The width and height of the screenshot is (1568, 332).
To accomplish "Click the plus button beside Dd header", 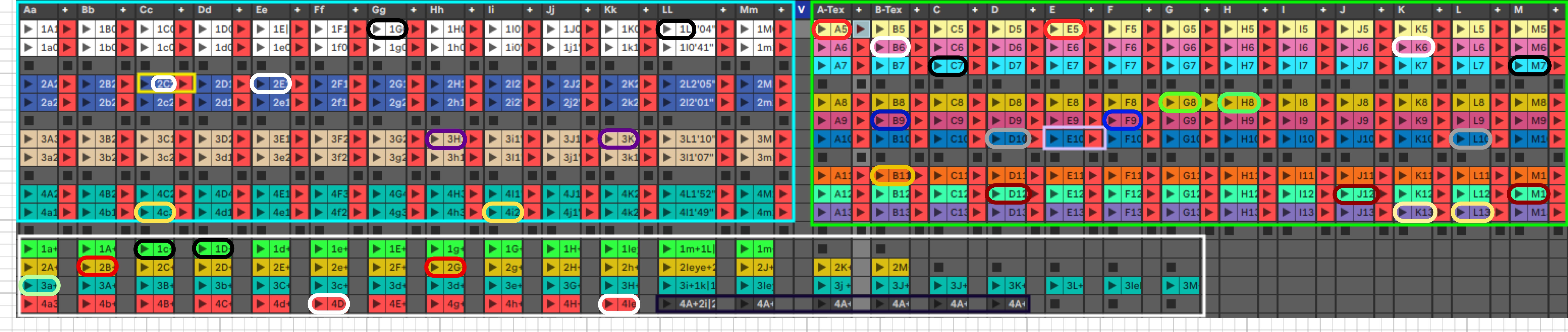I will [239, 10].
